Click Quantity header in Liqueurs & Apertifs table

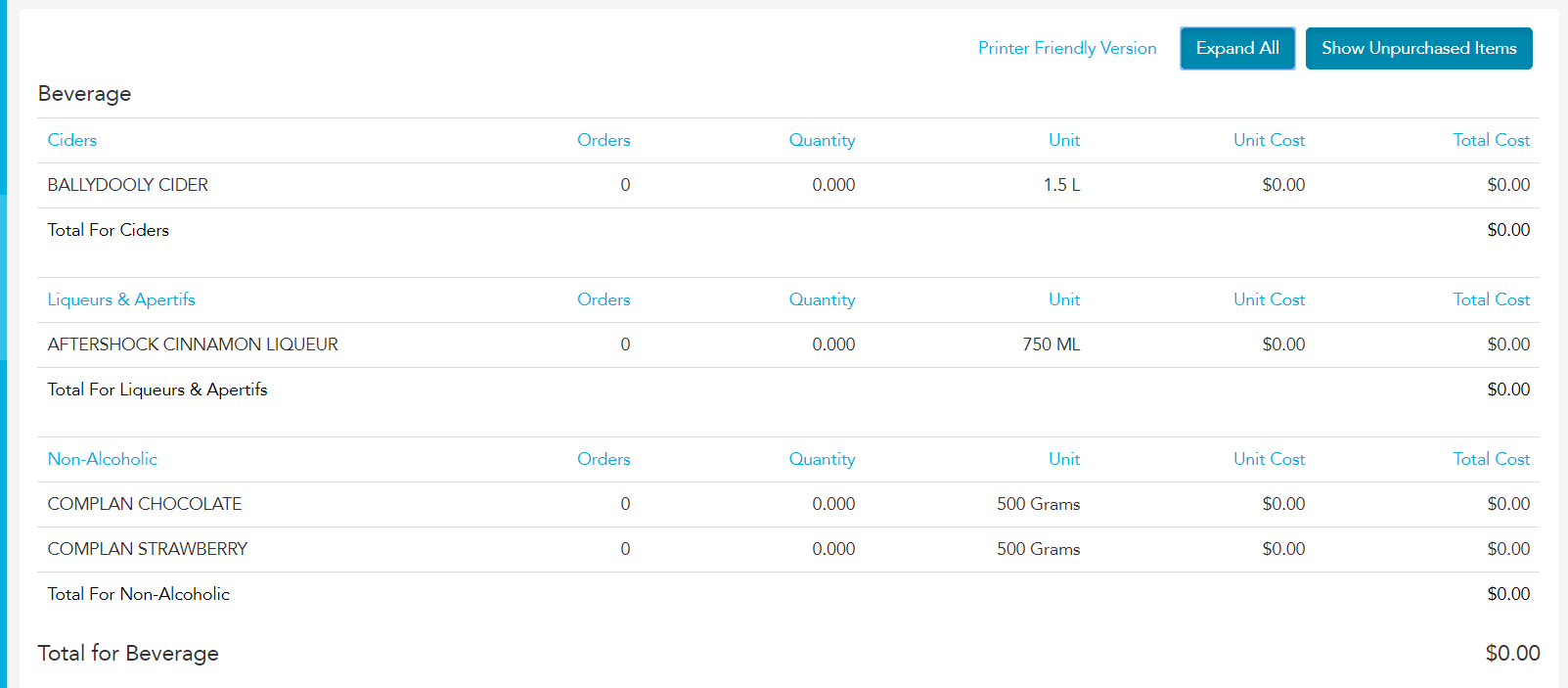point(822,299)
